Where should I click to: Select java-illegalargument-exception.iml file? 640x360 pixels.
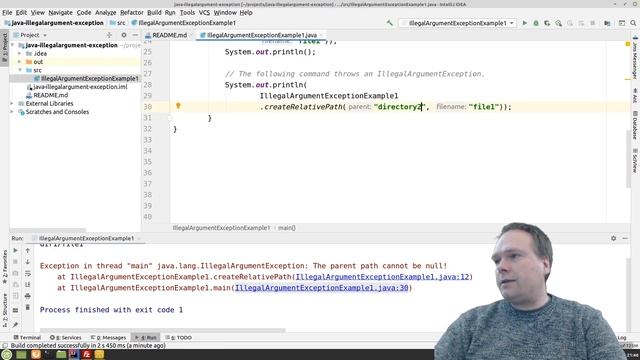pos(80,87)
